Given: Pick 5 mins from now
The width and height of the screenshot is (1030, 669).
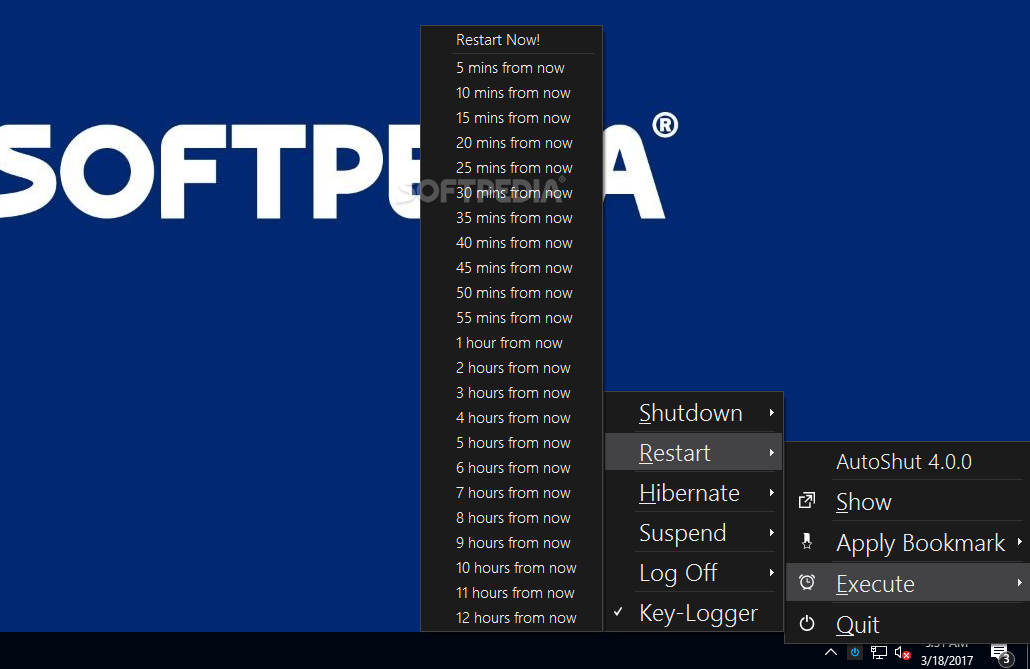Looking at the screenshot, I should click(511, 68).
